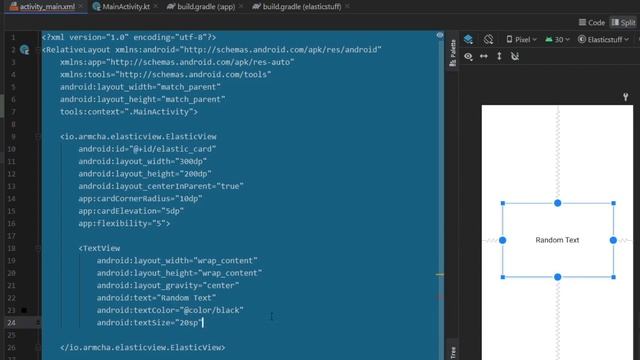Click the bottom-left resize handle of card
Image resolution: width=640 pixels, height=360 pixels.
[503, 277]
